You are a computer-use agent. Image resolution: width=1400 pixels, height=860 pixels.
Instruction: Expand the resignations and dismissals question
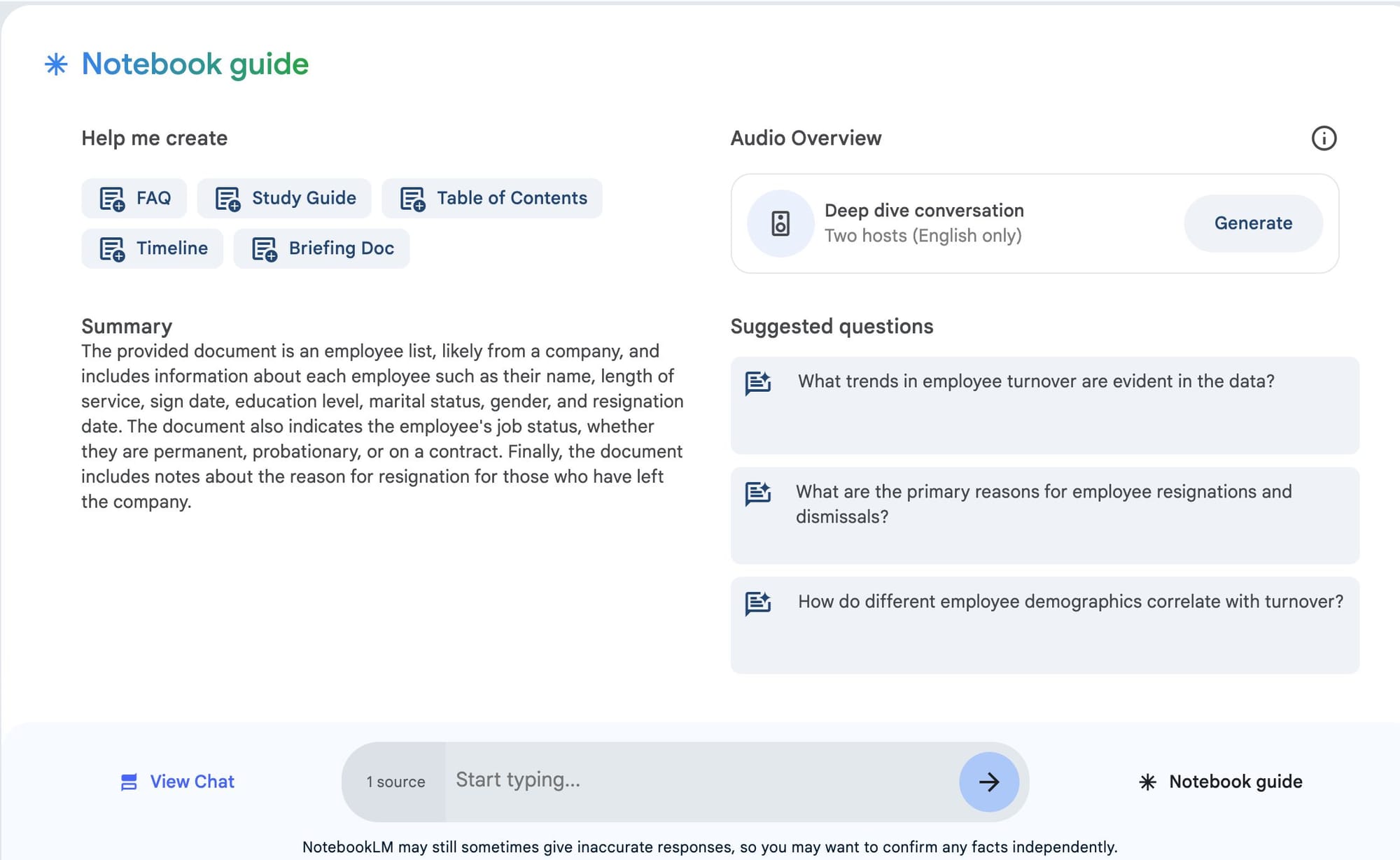tap(1044, 504)
